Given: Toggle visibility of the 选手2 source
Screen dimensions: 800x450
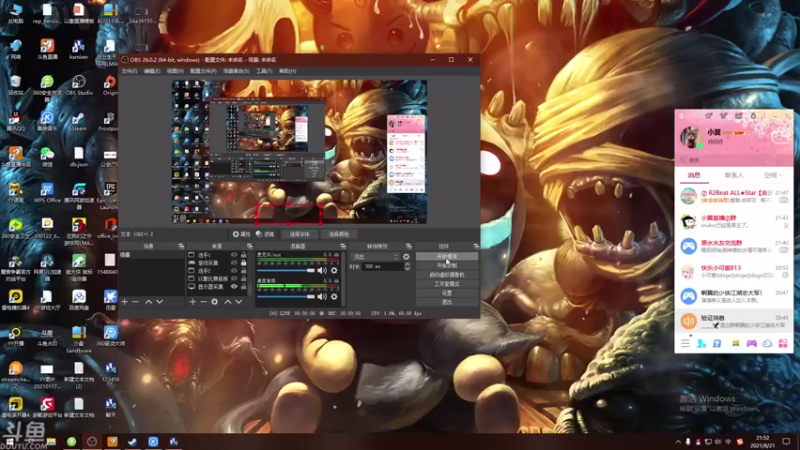Looking at the screenshot, I should pos(234,271).
